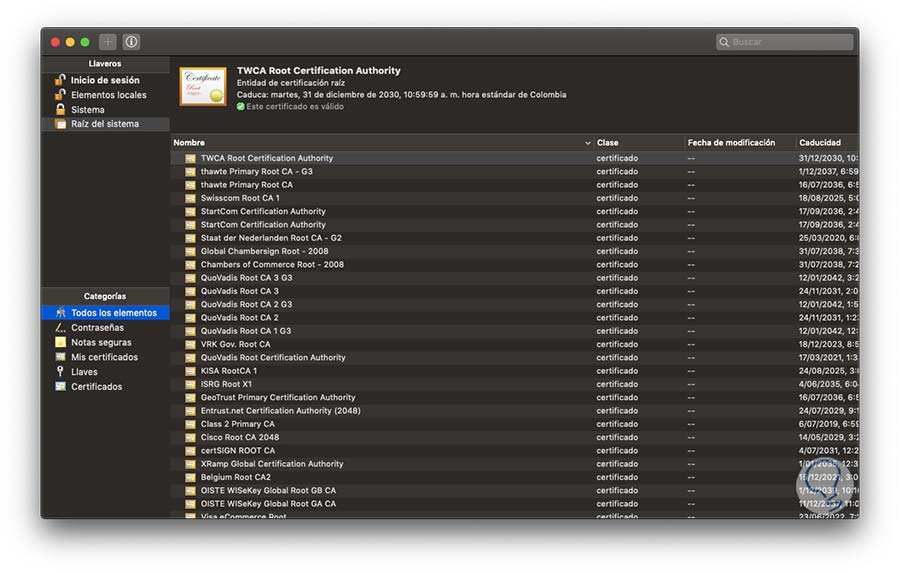Click certificate icon of ISRG Root X1

(x=191, y=384)
